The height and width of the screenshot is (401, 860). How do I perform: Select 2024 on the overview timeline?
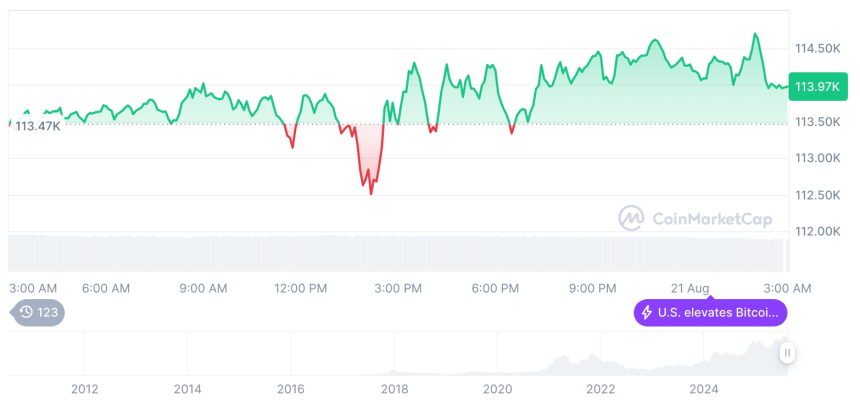(x=704, y=388)
